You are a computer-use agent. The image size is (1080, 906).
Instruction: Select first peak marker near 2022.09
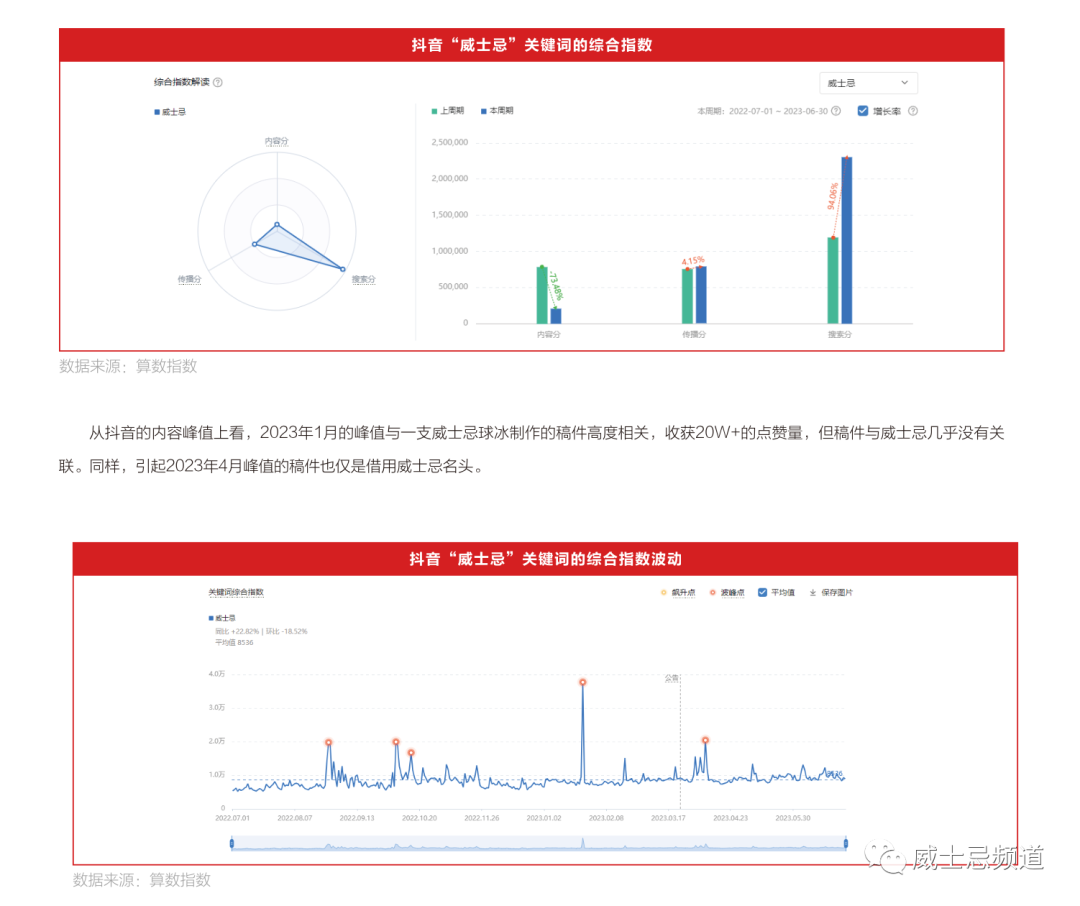329,742
